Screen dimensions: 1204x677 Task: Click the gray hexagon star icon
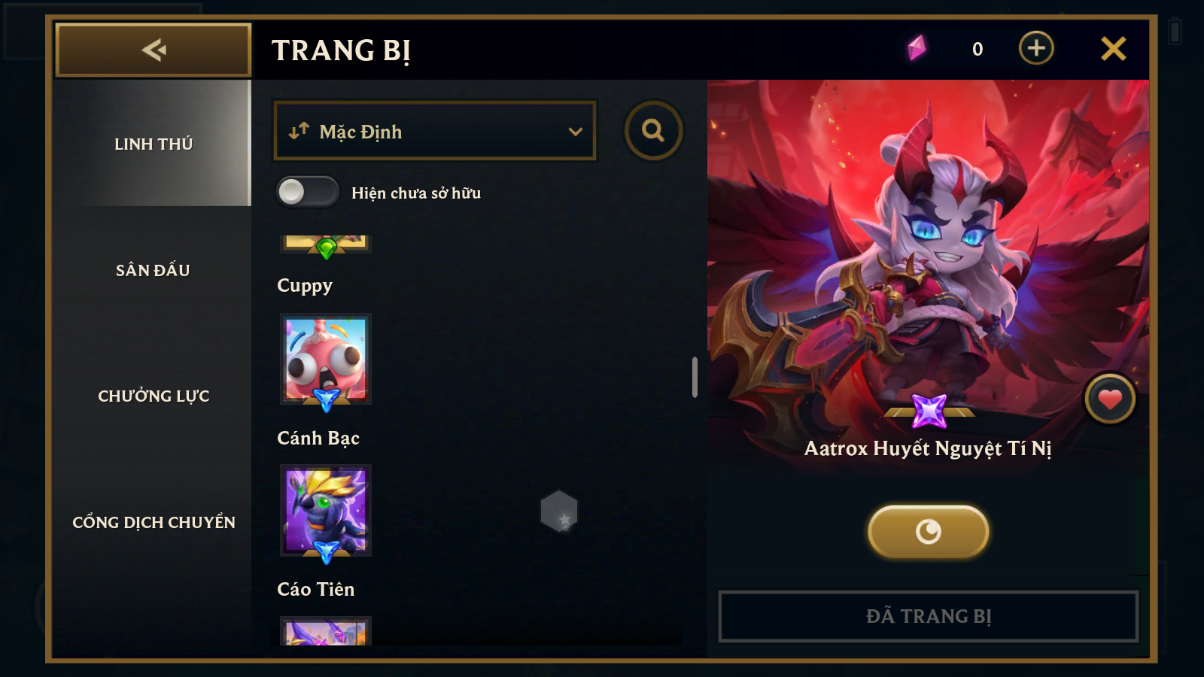[559, 511]
